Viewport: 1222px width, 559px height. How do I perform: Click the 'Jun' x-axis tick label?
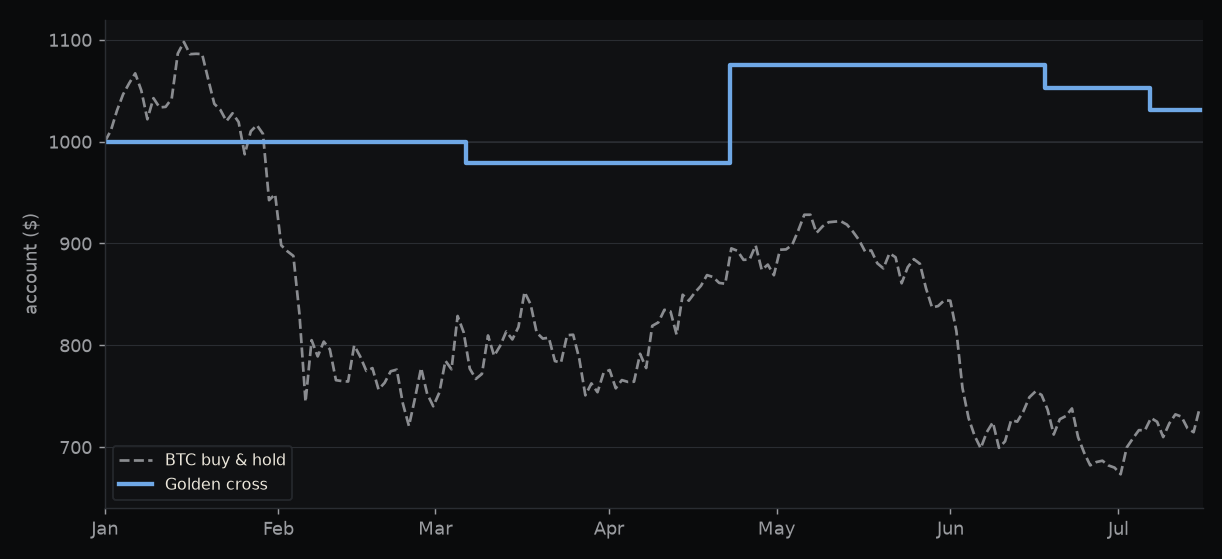tap(950, 528)
